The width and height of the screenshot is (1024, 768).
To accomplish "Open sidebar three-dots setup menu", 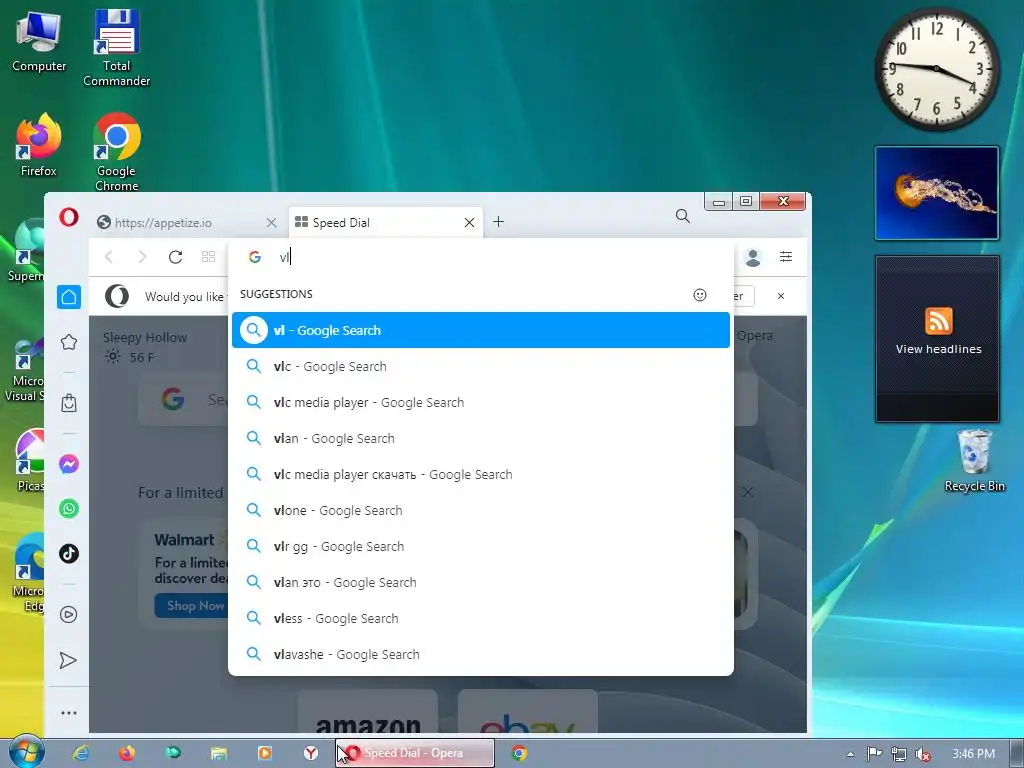I will pyautogui.click(x=69, y=712).
